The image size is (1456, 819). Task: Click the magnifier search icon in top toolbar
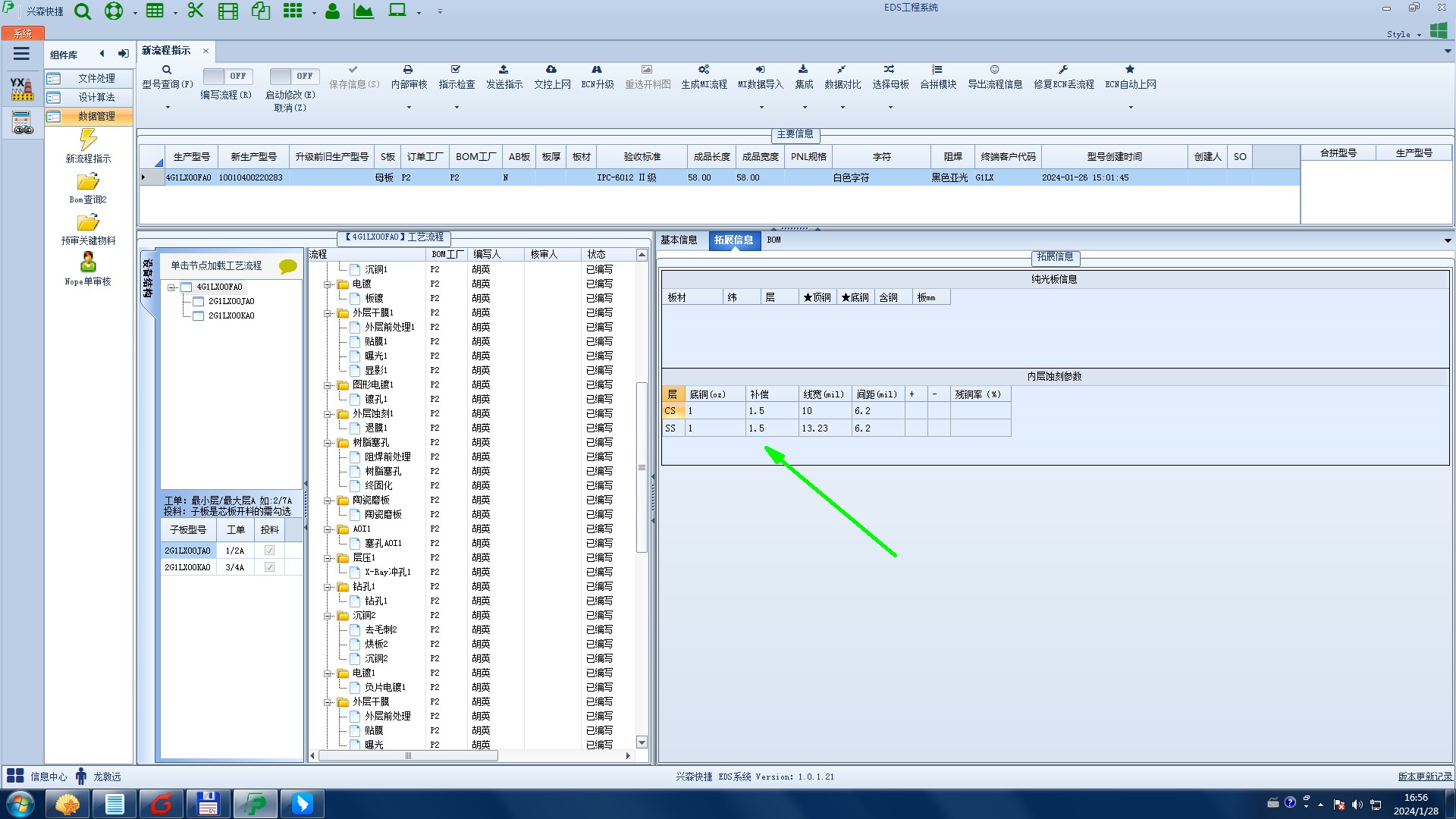pyautogui.click(x=83, y=11)
